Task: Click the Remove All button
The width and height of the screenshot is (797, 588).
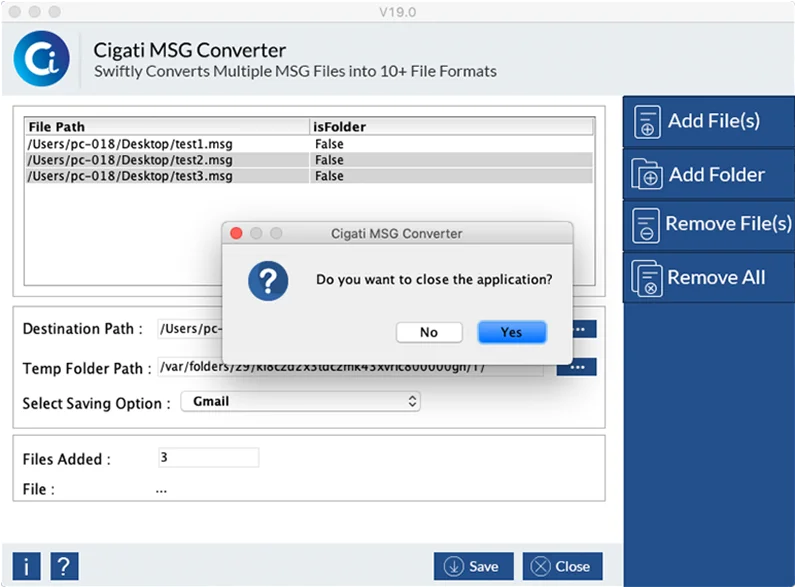Action: tap(709, 277)
